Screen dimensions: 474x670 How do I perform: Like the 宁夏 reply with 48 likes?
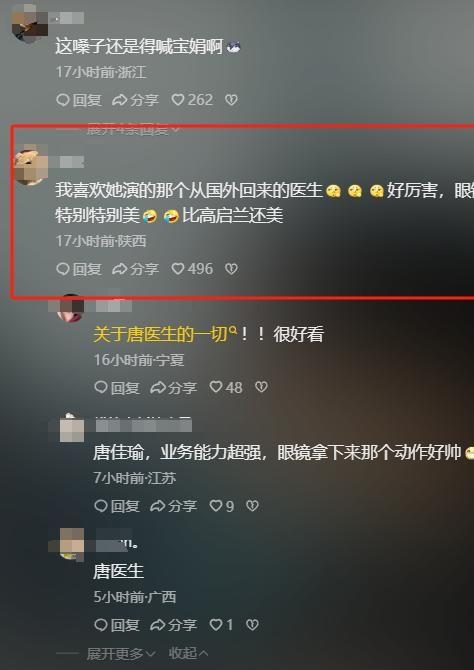pyautogui.click(x=226, y=388)
